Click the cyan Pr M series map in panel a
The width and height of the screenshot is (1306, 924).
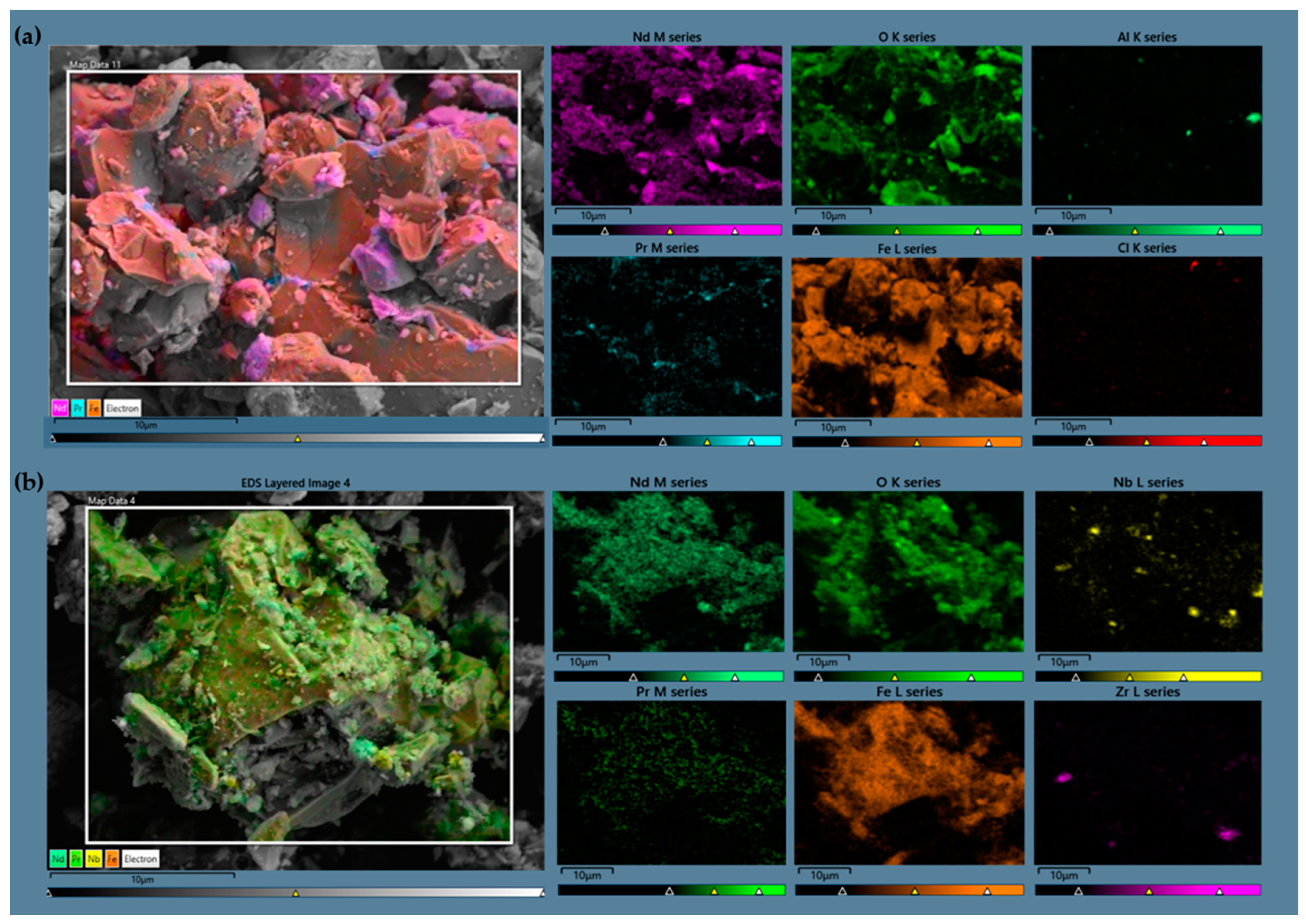(x=666, y=336)
